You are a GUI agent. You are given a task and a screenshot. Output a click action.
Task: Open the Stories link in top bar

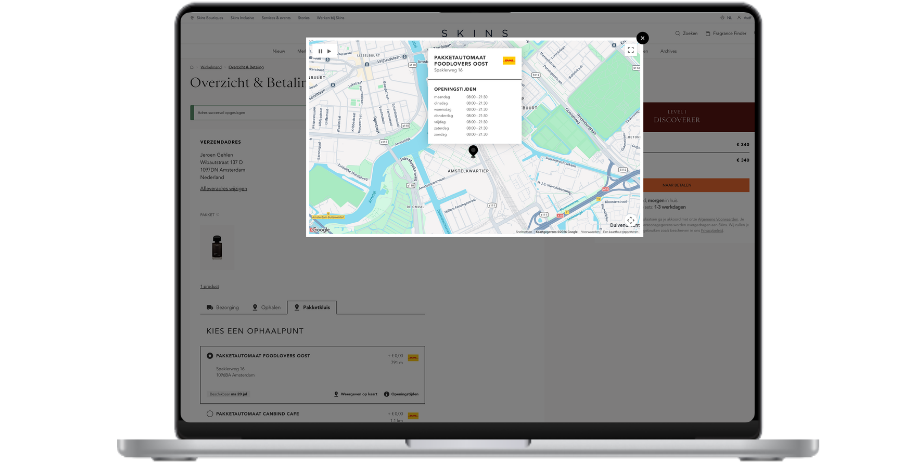tap(304, 18)
